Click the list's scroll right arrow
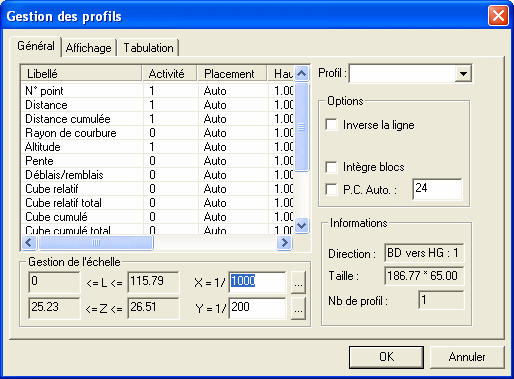The width and height of the screenshot is (514, 379). tap(284, 242)
